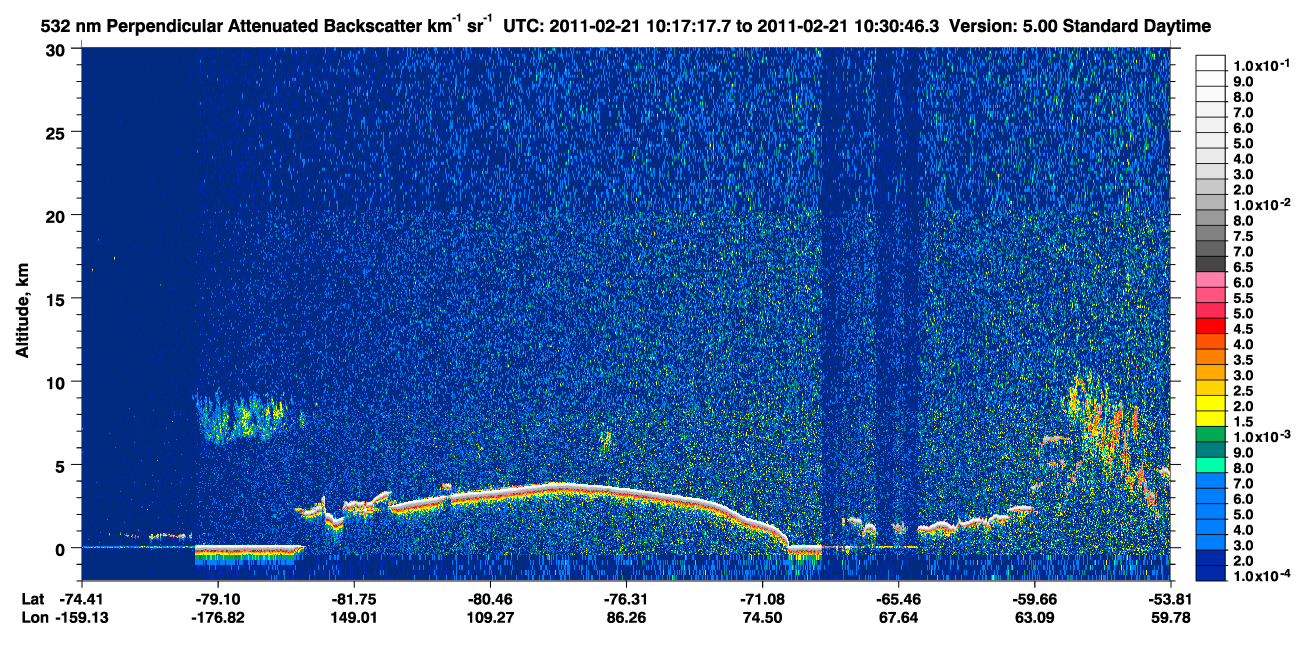This screenshot has width=1300, height=667.
Task: Click the 'Lat' row label
Action: (33, 598)
